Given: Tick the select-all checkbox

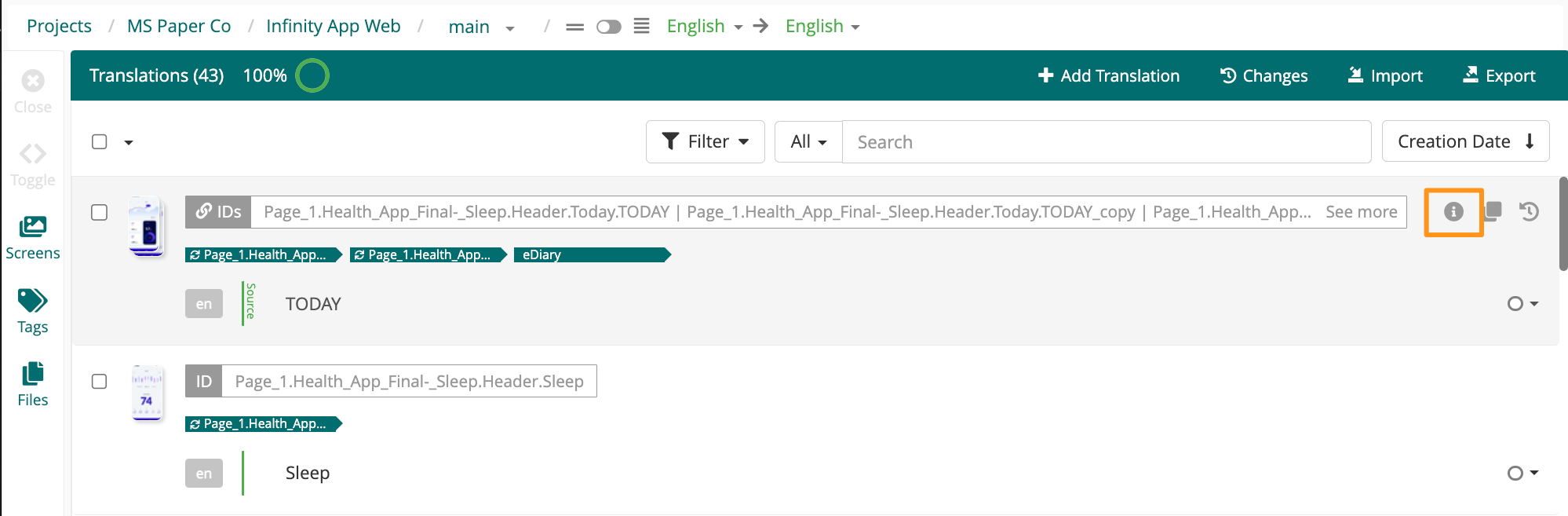Looking at the screenshot, I should click(x=100, y=141).
